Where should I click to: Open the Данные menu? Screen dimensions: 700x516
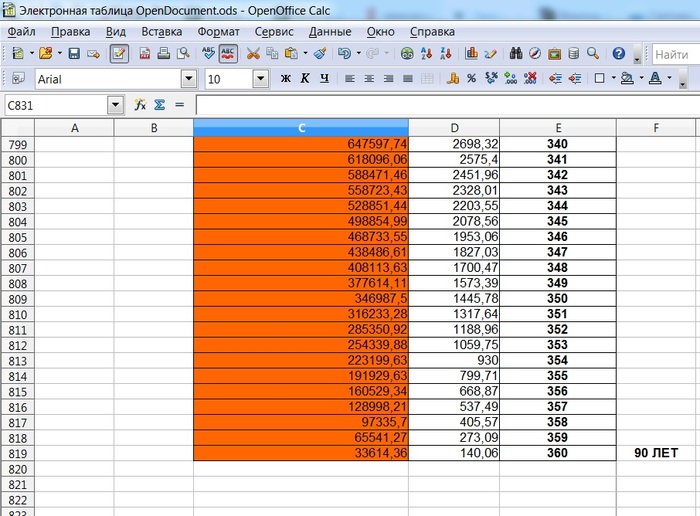tap(329, 31)
